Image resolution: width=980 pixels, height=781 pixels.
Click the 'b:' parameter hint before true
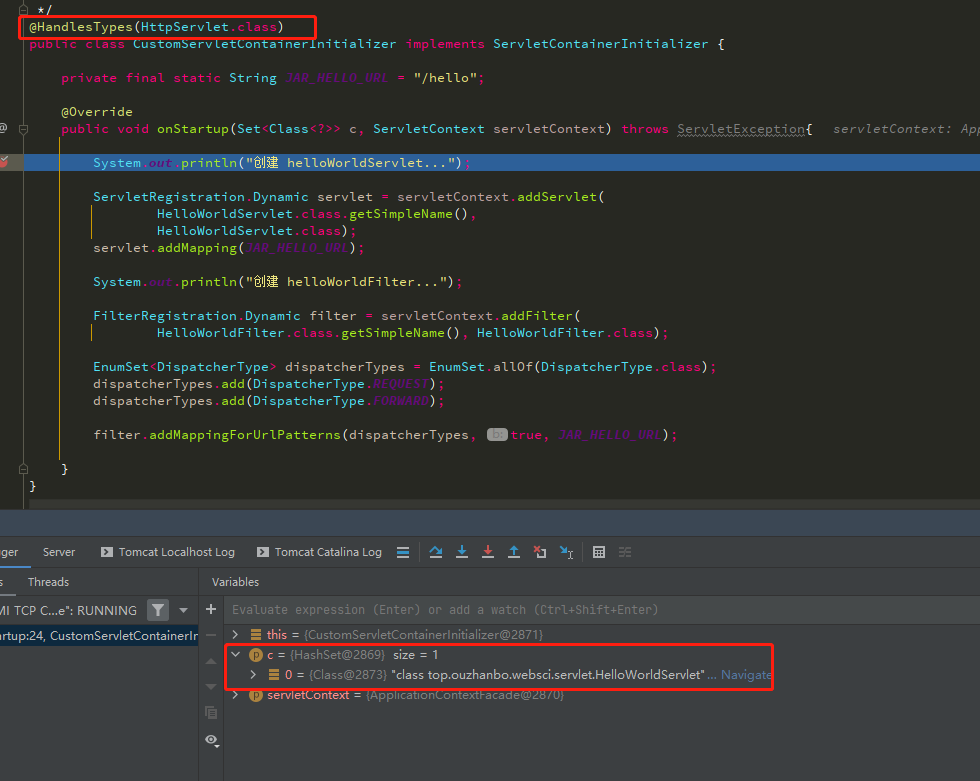pos(497,434)
